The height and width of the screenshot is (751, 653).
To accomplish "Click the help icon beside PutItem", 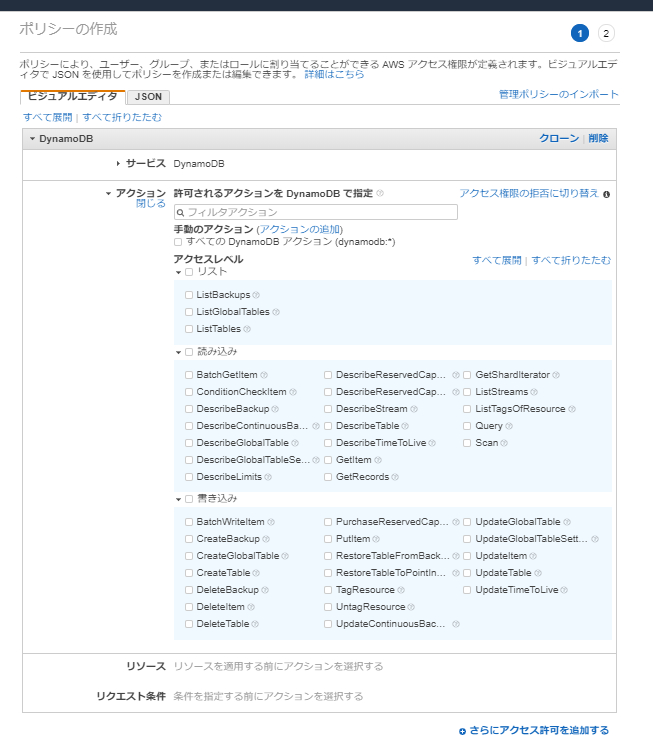I will (376, 539).
